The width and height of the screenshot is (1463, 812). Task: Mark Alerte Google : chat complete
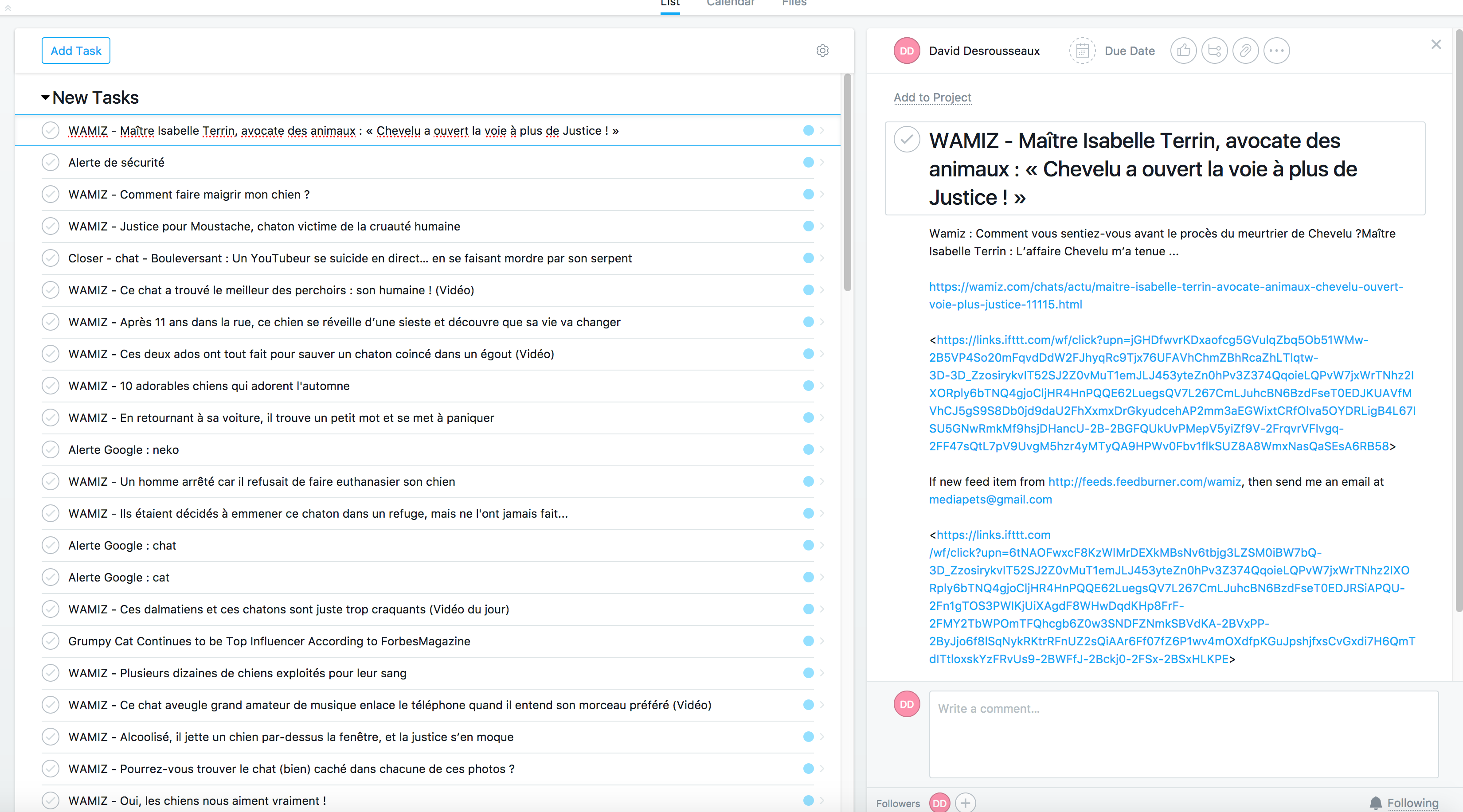click(51, 545)
